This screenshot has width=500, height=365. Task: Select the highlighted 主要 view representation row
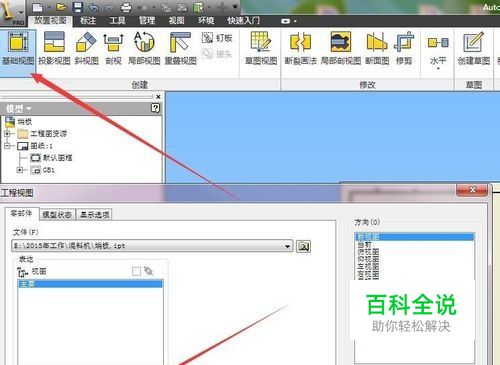[x=90, y=284]
